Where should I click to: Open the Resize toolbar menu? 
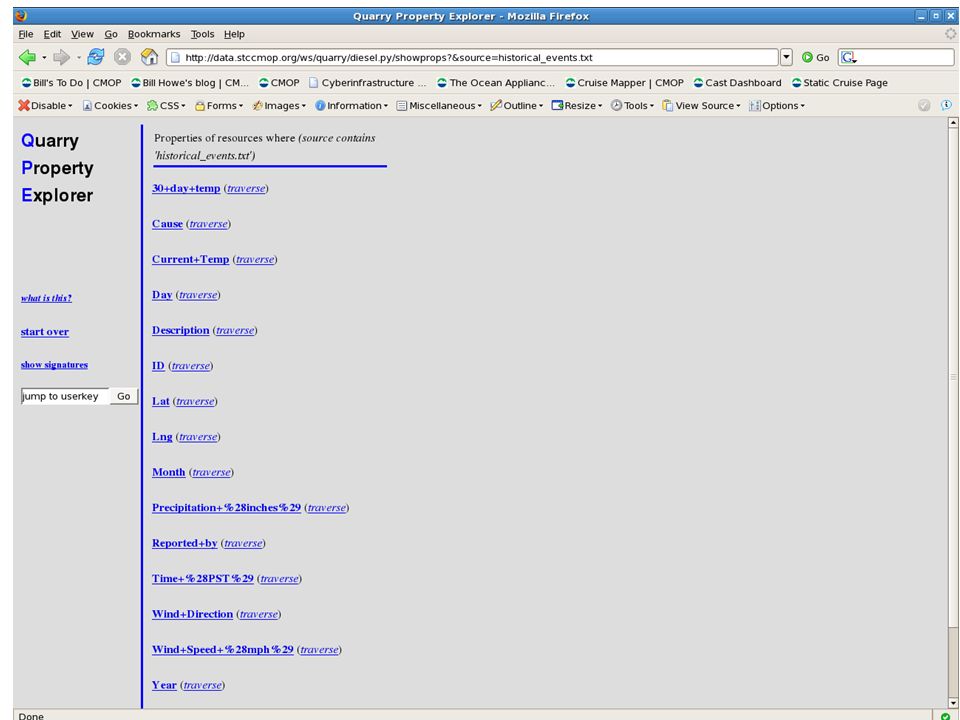point(577,106)
